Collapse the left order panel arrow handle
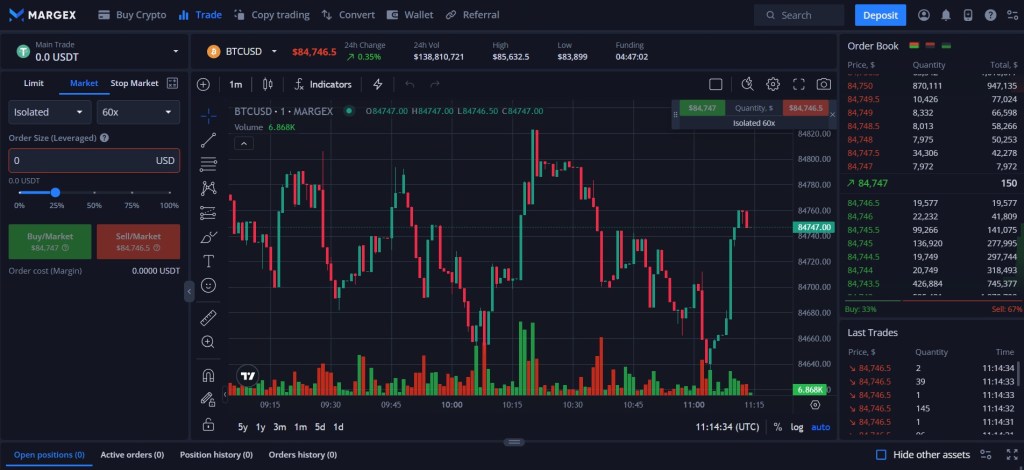Image resolution: width=1024 pixels, height=470 pixels. 189,291
